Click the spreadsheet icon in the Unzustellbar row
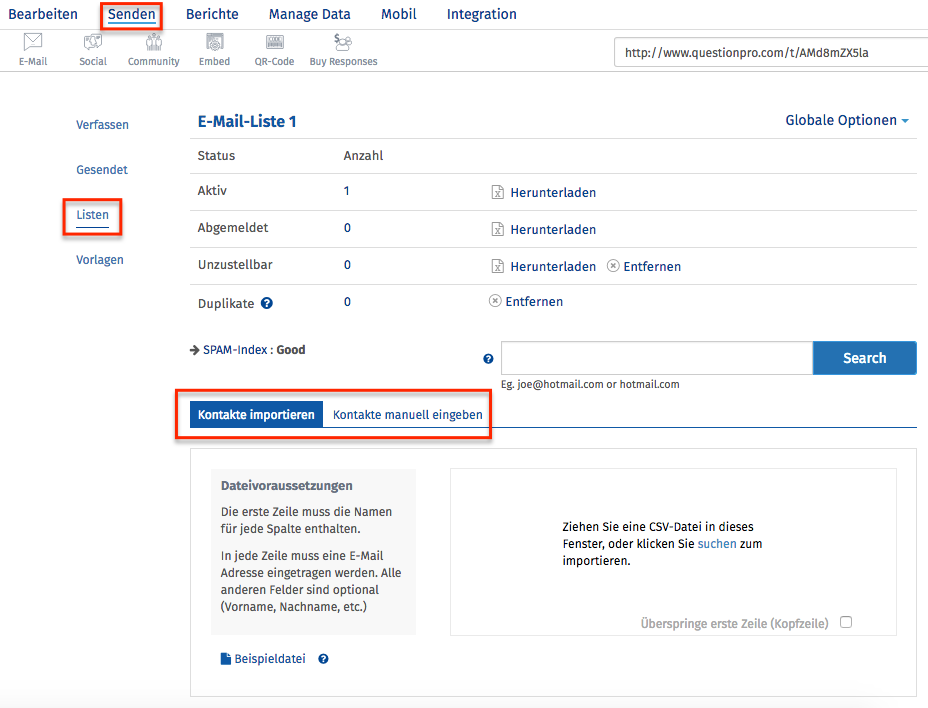 pyautogui.click(x=498, y=266)
